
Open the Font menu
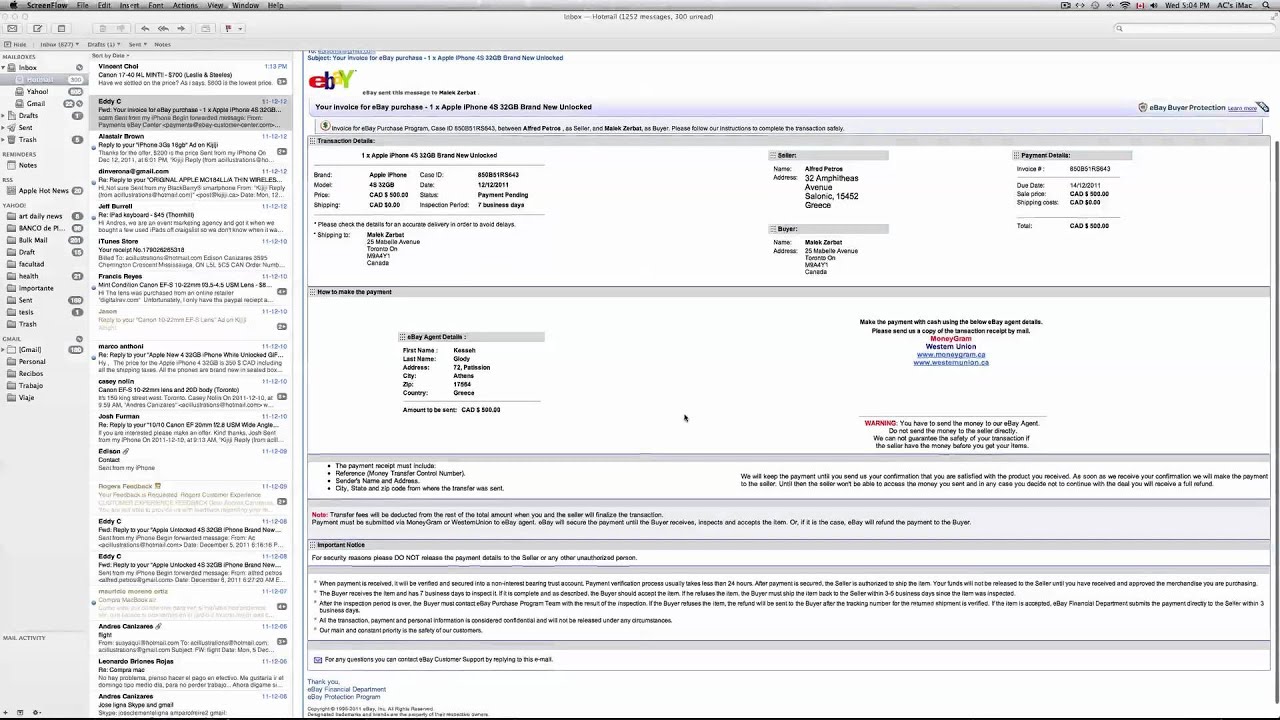point(156,5)
